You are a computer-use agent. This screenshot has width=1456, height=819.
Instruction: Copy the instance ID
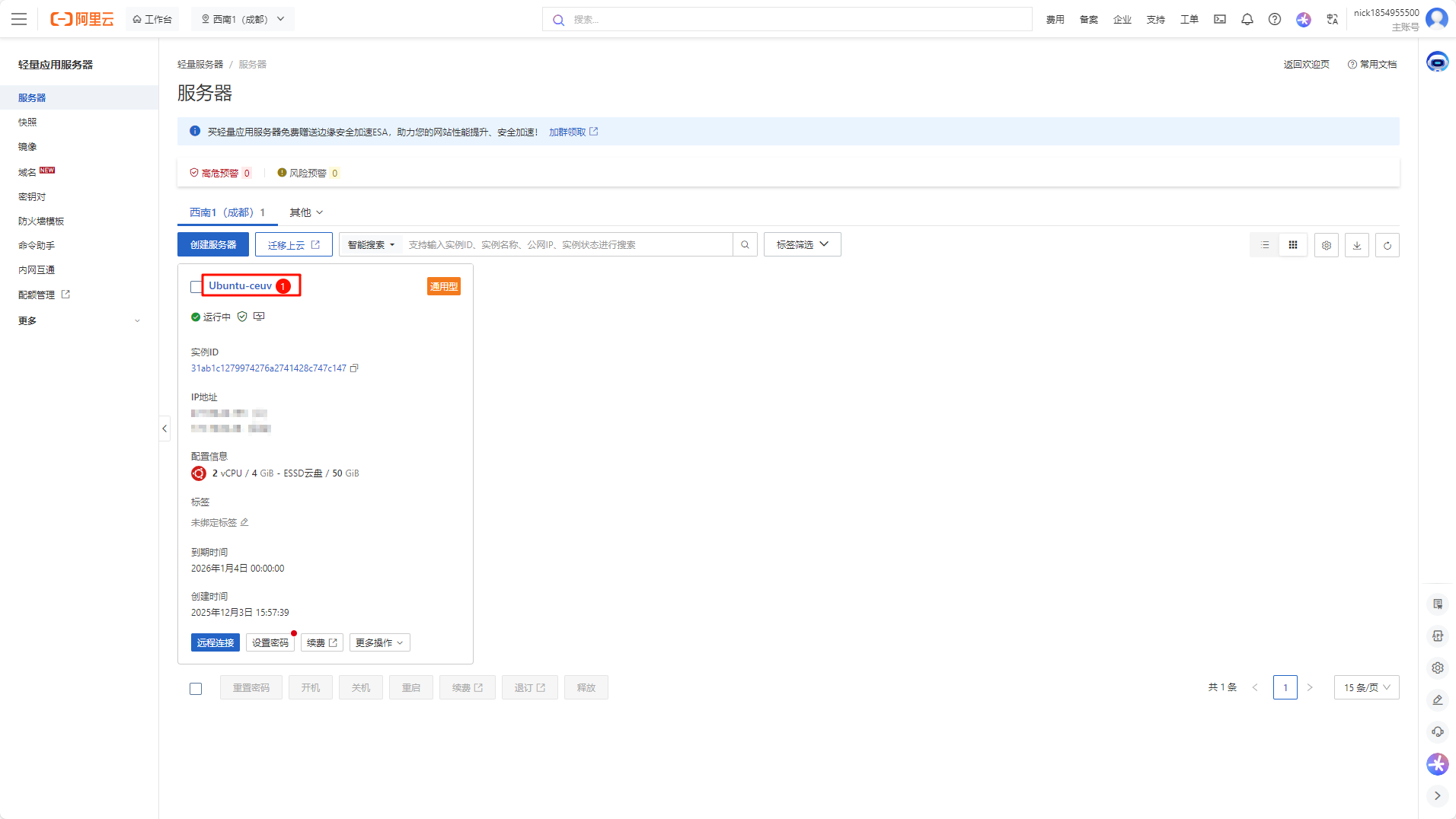[354, 368]
